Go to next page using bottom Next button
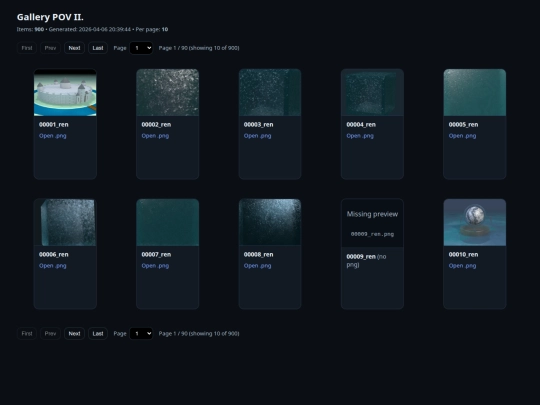Image resolution: width=540 pixels, height=405 pixels. (x=74, y=333)
